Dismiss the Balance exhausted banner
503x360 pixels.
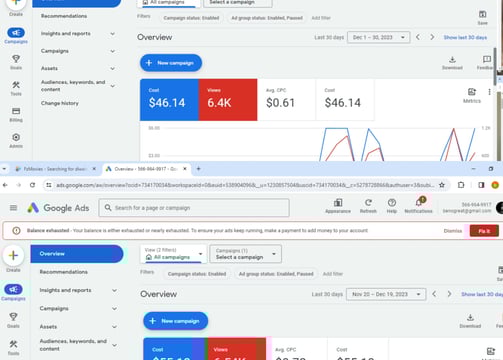tap(453, 231)
